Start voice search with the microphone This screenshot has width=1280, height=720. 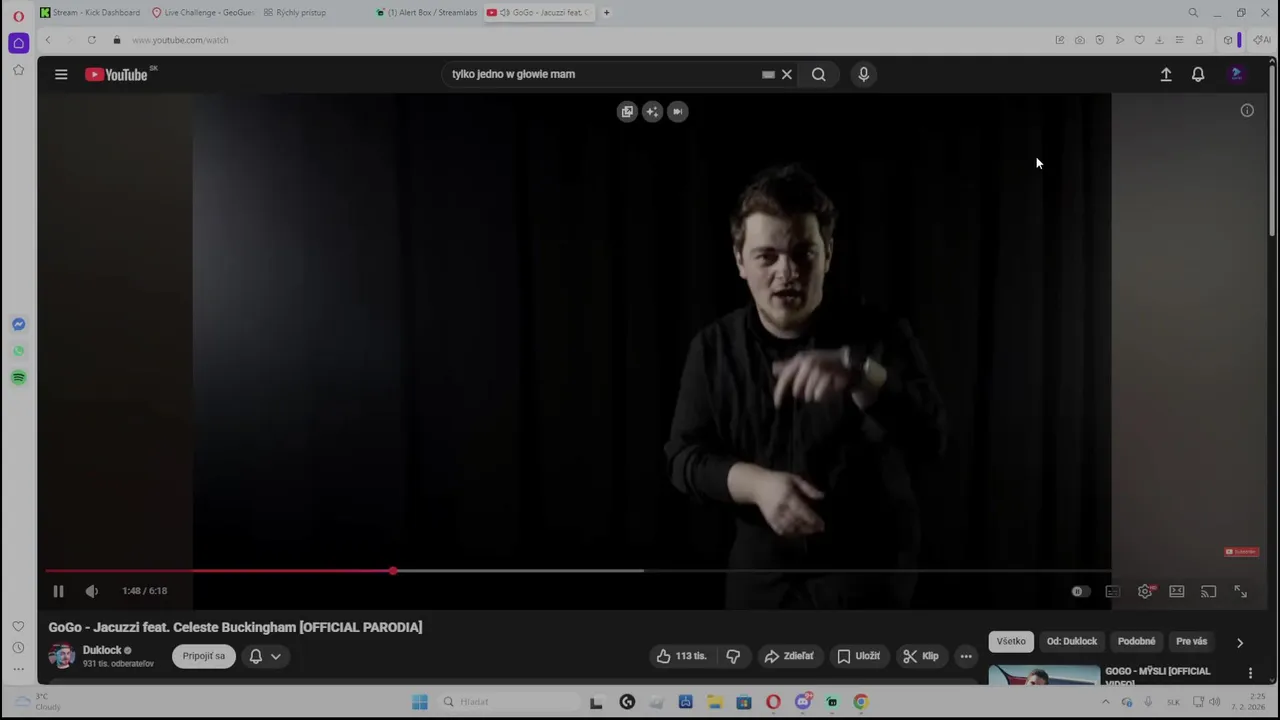864,74
